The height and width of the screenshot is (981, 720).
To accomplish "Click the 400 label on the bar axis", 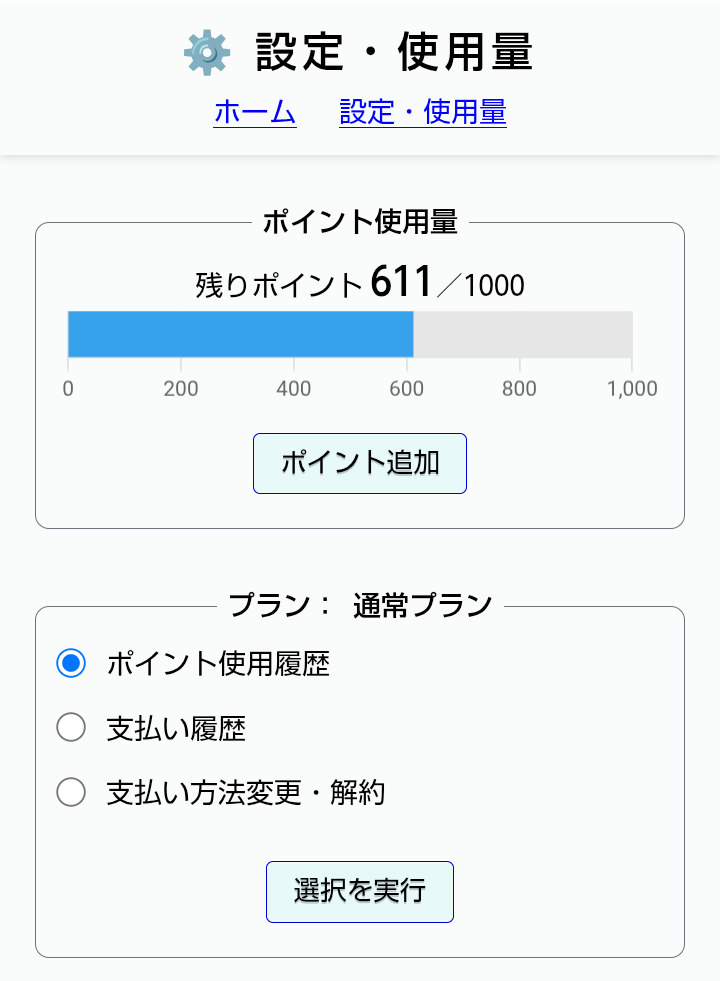I will coord(294,389).
